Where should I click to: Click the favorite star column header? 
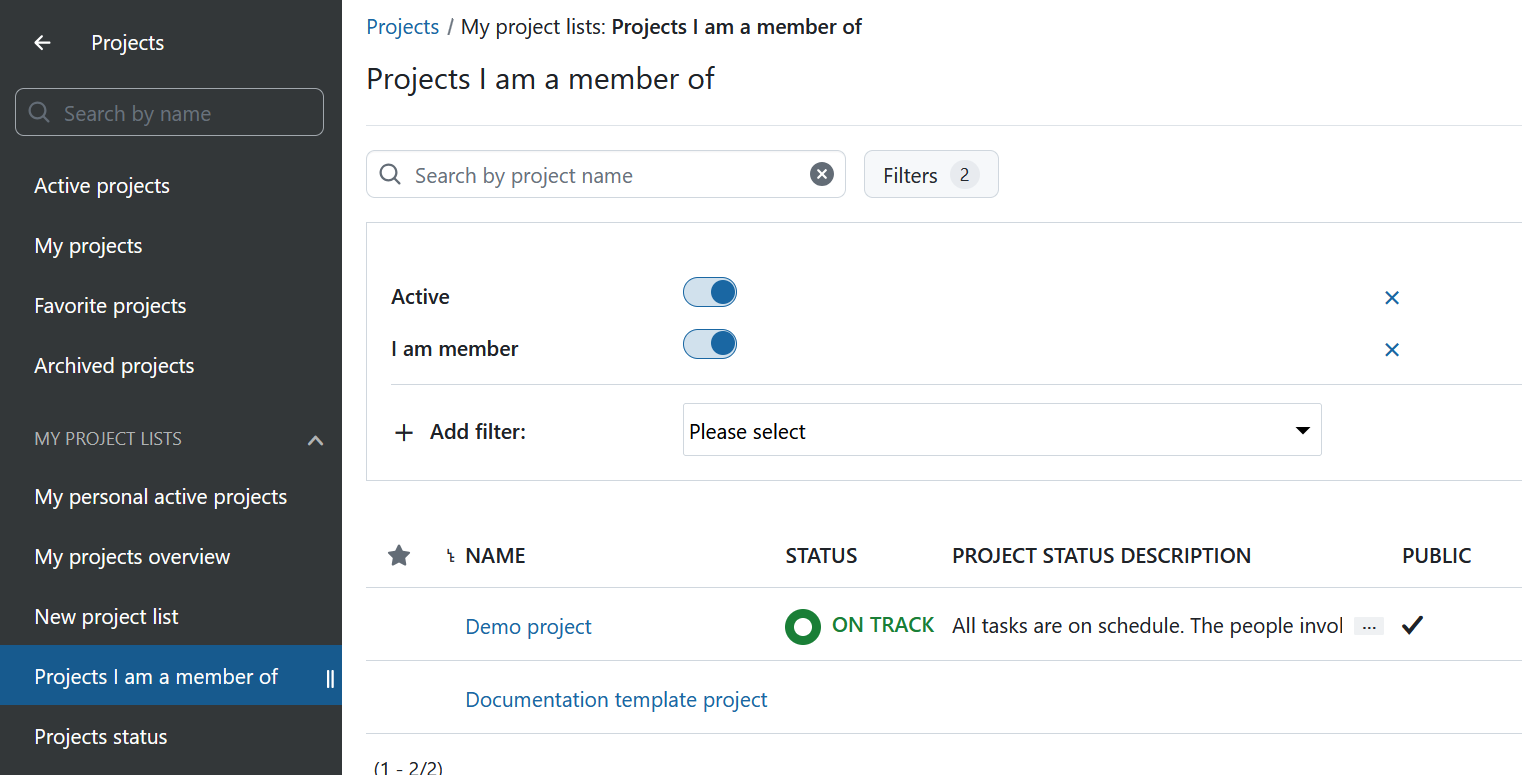coord(399,556)
